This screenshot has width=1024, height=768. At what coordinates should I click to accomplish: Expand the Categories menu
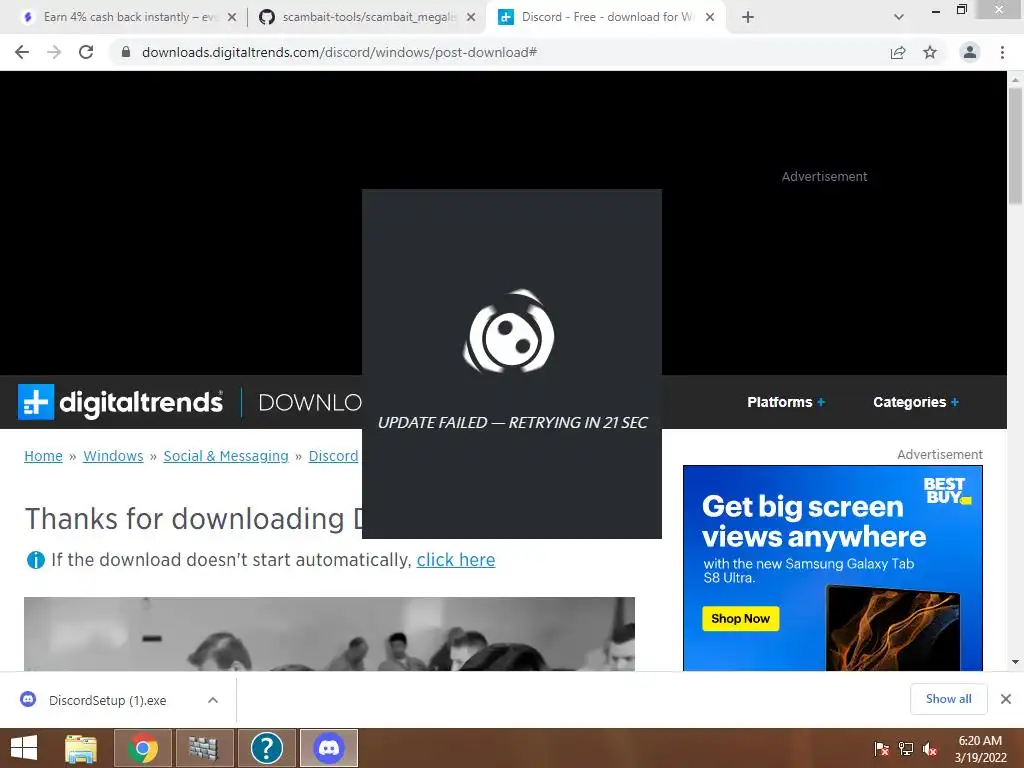(x=916, y=402)
